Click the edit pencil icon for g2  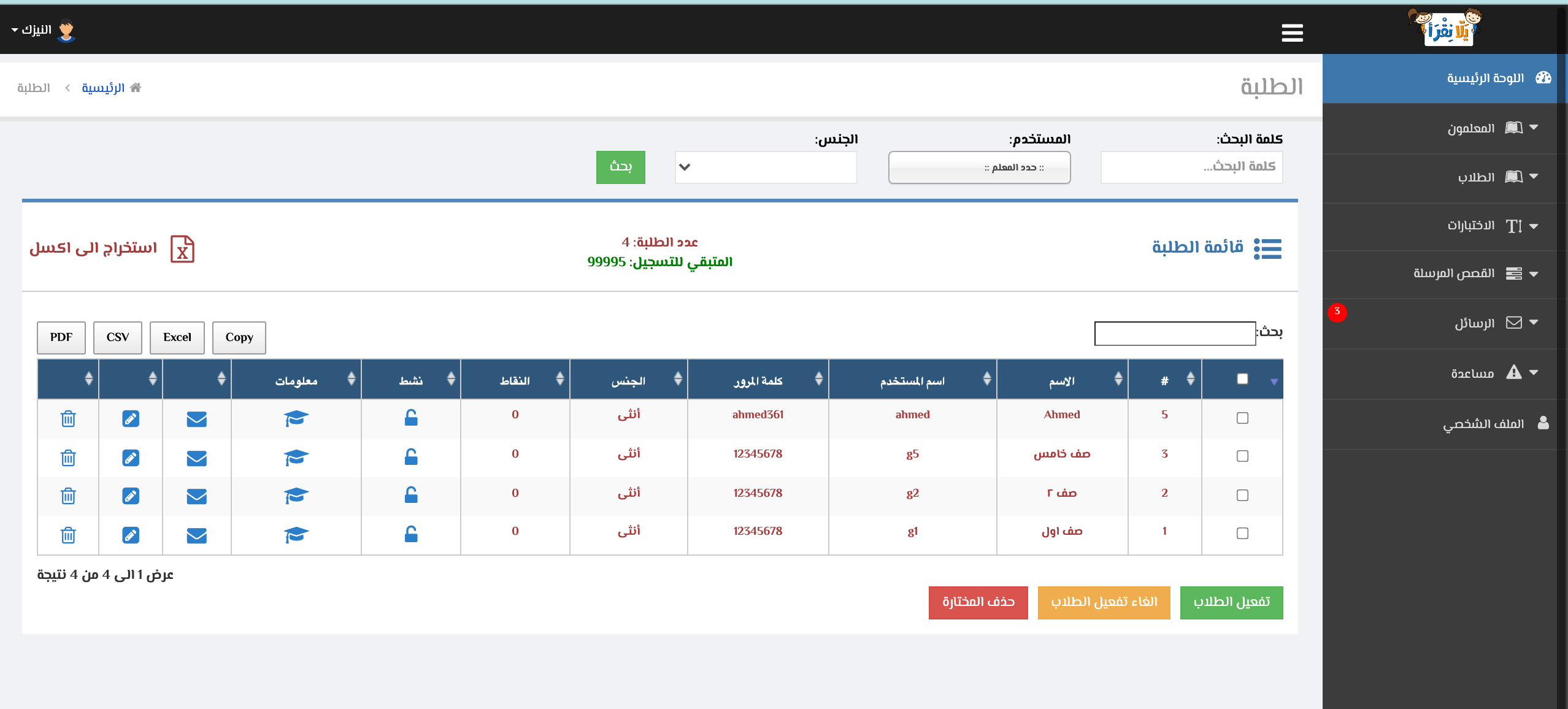tap(131, 496)
